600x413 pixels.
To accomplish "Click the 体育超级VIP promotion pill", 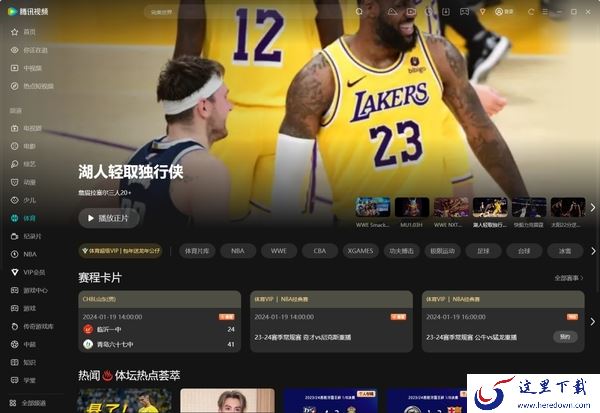I will [x=121, y=251].
